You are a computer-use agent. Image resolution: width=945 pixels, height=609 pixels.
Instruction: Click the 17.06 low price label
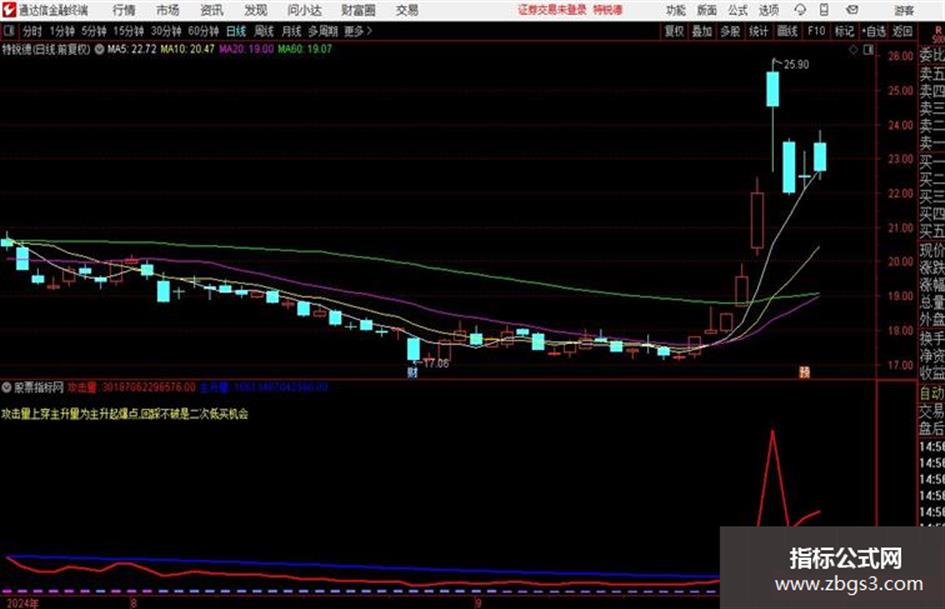[436, 364]
